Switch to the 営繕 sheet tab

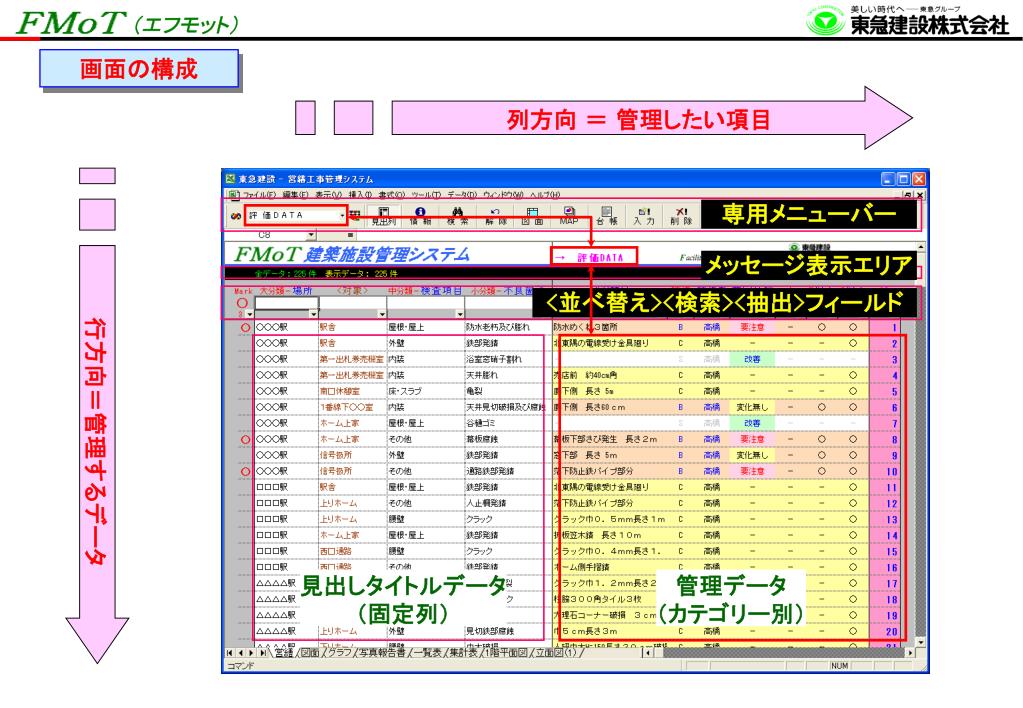coord(284,653)
